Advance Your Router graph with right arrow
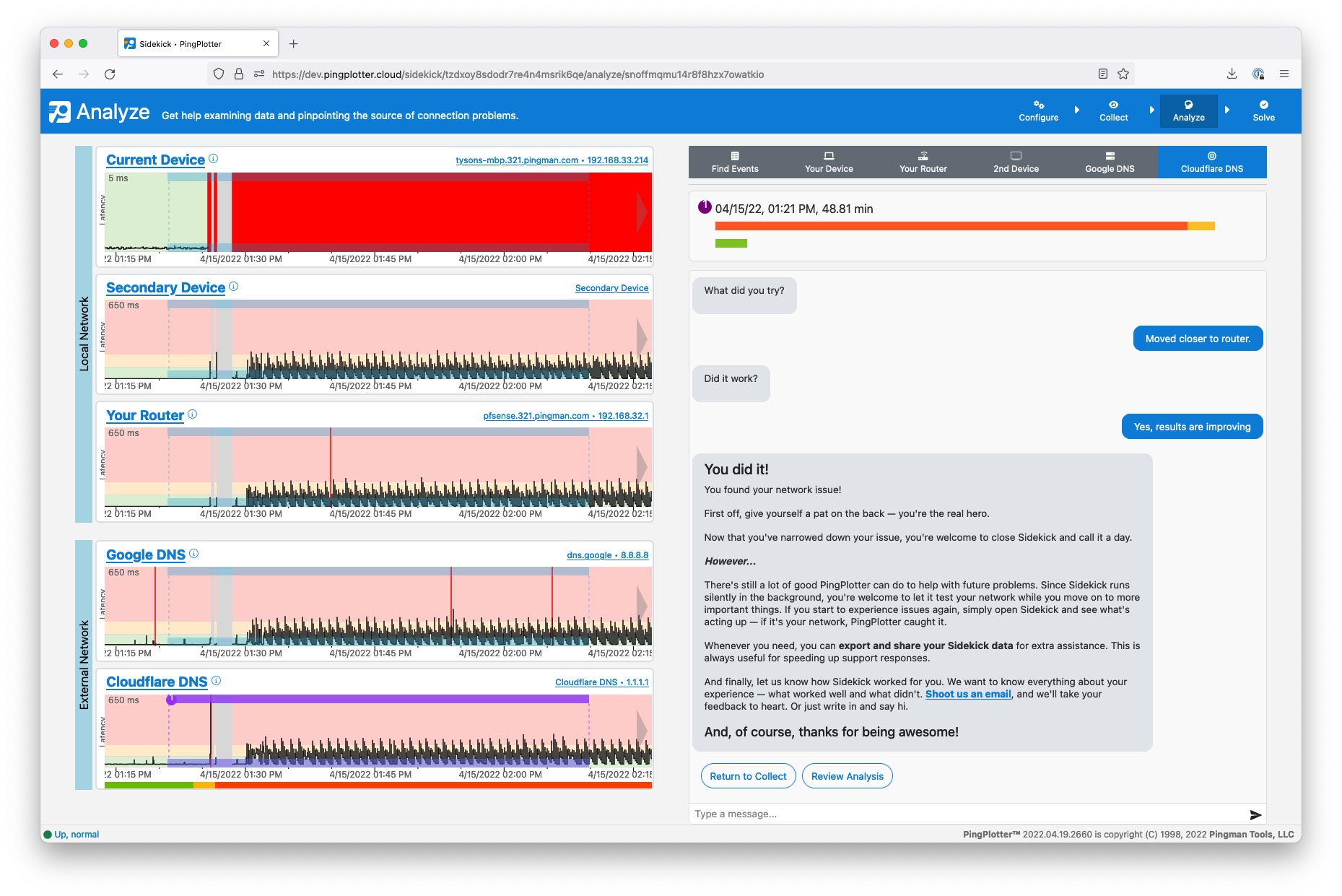1342x896 pixels. pos(642,466)
